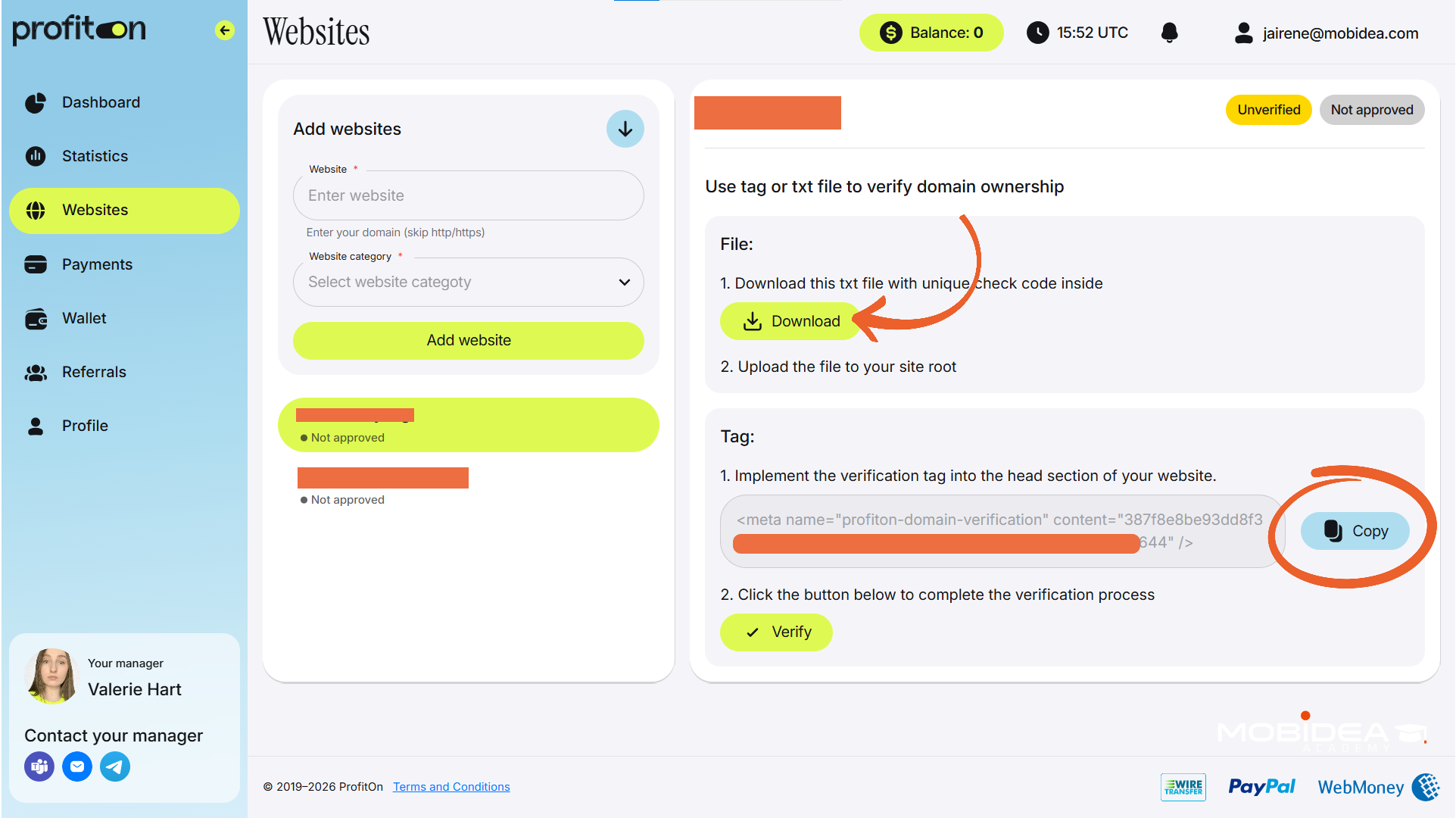Open the notifications bell
This screenshot has height=818, width=1456.
tap(1169, 33)
